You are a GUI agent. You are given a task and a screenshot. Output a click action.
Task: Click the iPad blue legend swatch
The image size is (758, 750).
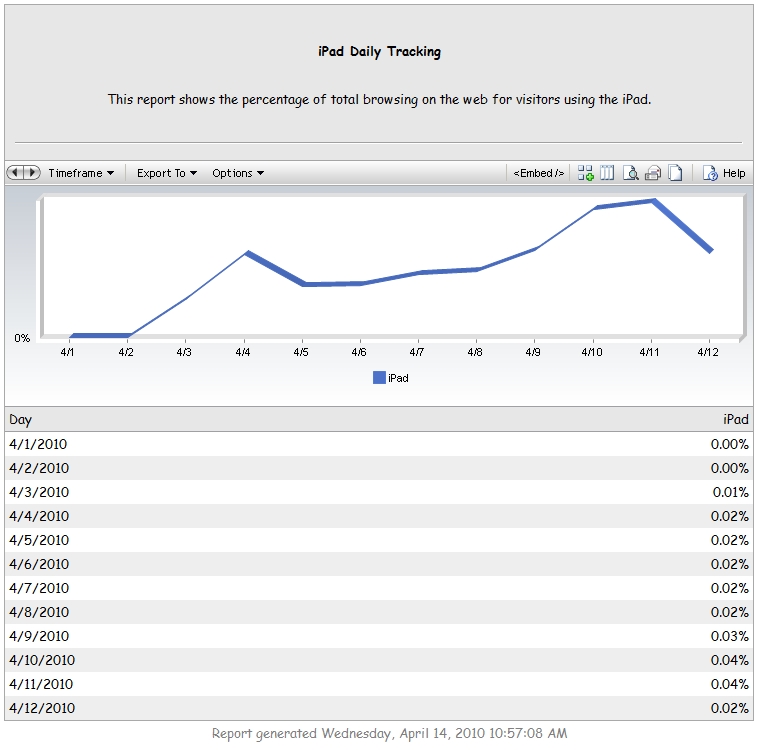[379, 378]
